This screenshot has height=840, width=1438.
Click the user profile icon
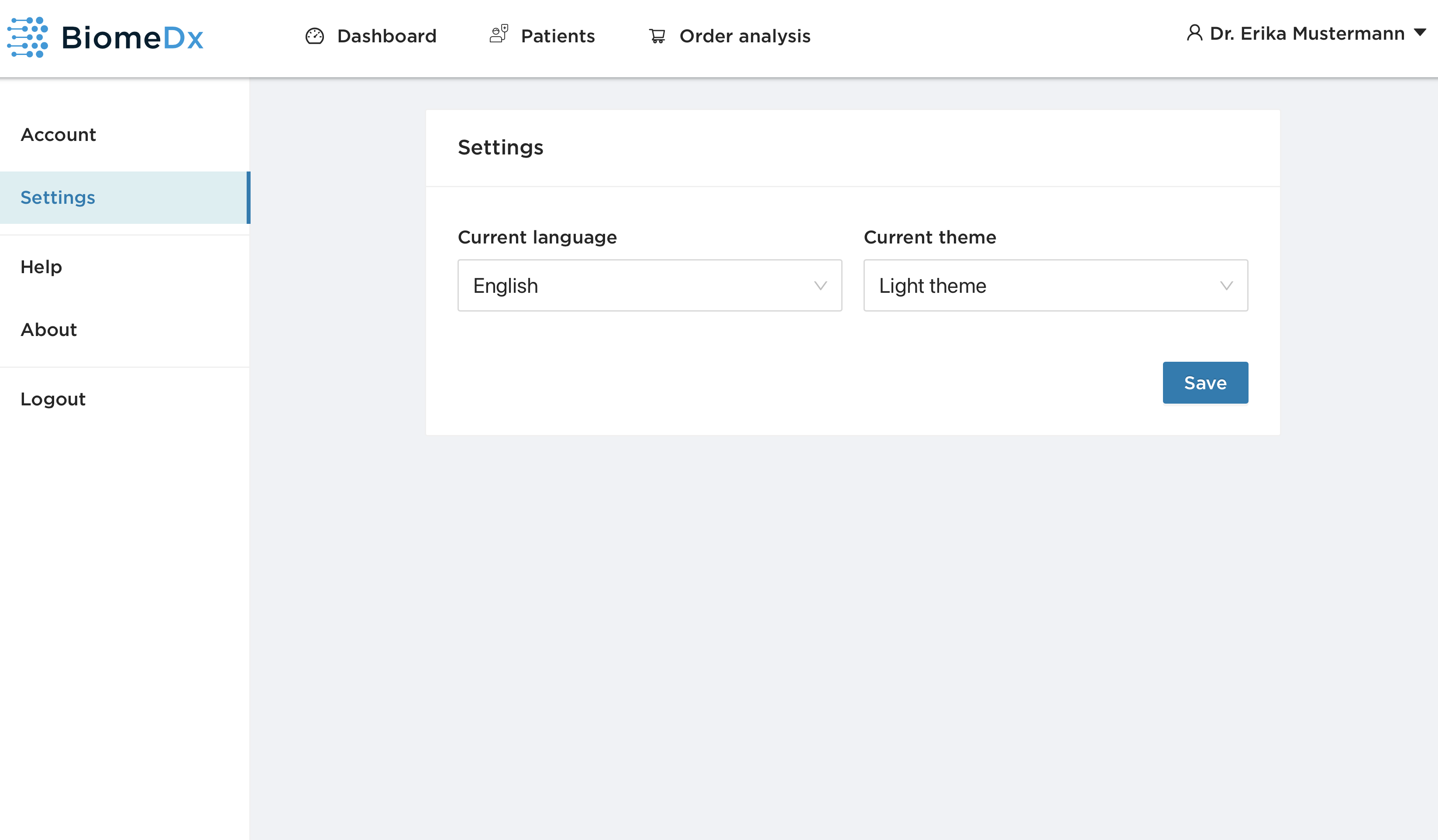point(1194,32)
